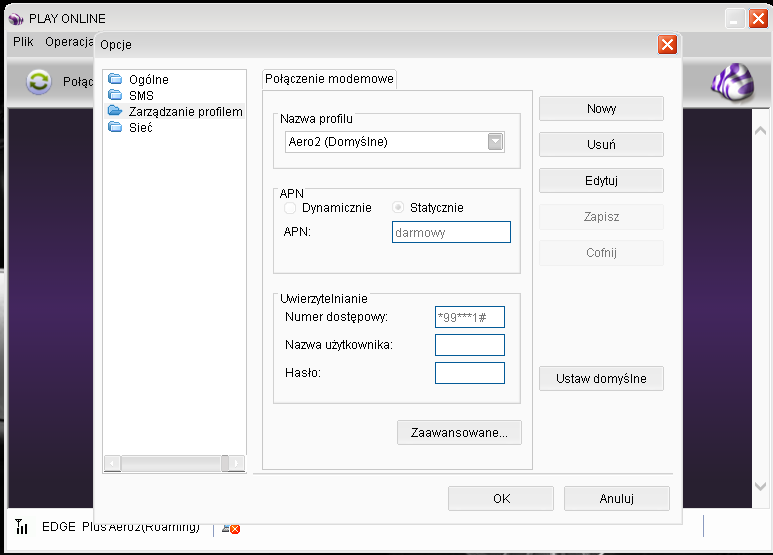Click the Ustaw domyślne button
The image size is (773, 555).
click(x=601, y=379)
